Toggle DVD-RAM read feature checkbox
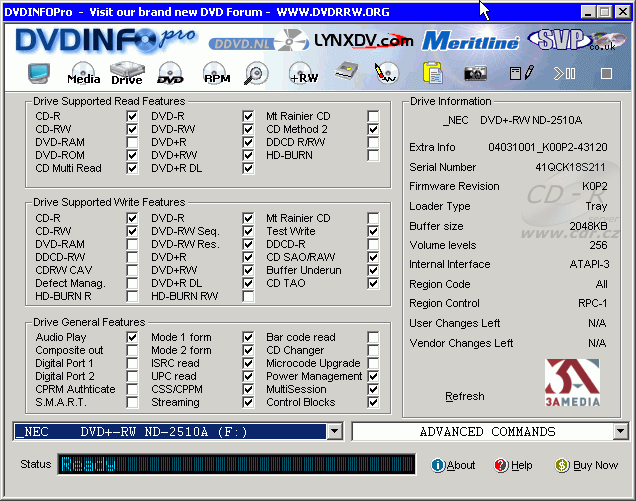The image size is (636, 501). (x=132, y=142)
